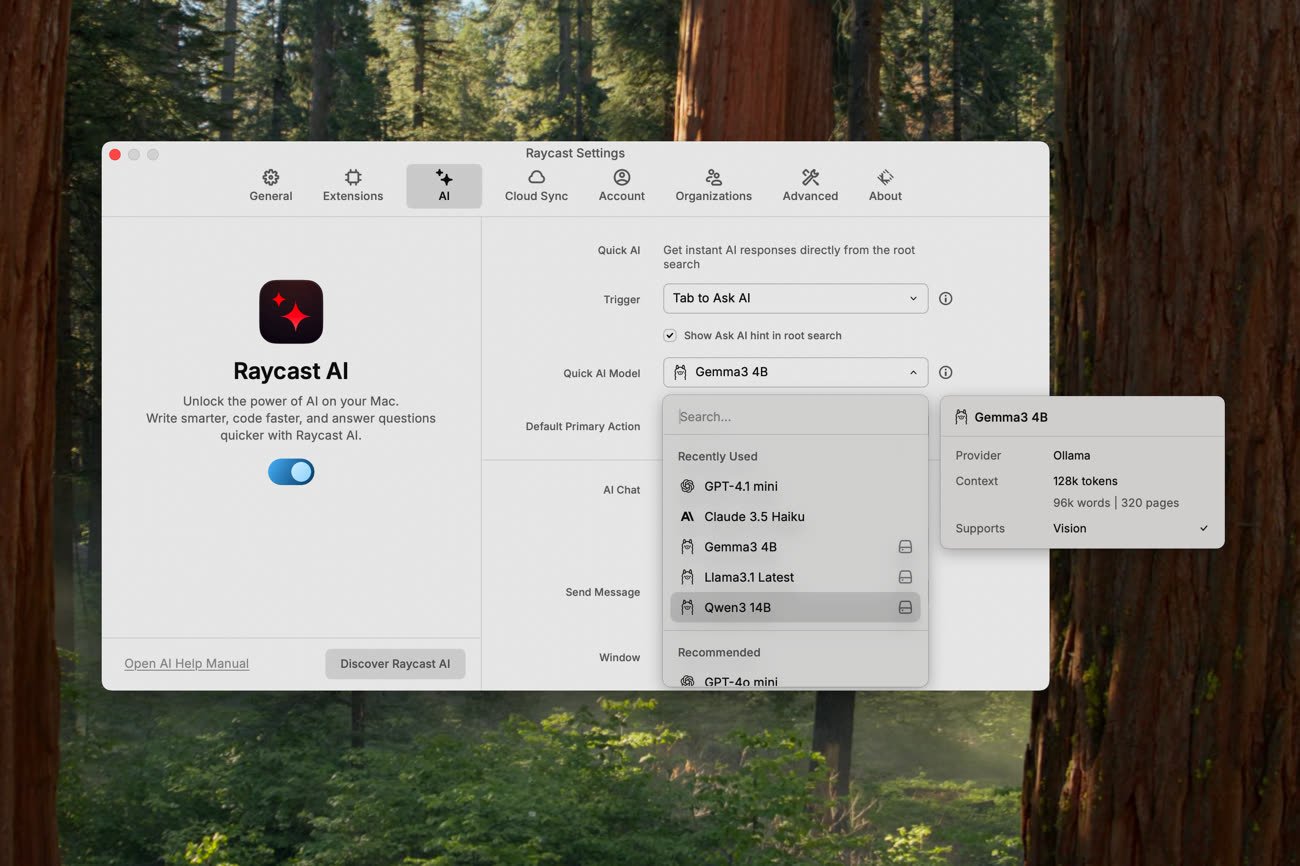Click the info icon next to Trigger dropdown

[x=945, y=298]
